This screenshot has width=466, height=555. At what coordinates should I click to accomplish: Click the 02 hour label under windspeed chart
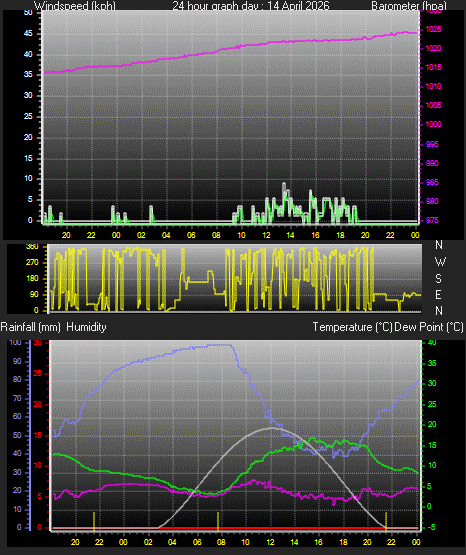pyautogui.click(x=141, y=235)
